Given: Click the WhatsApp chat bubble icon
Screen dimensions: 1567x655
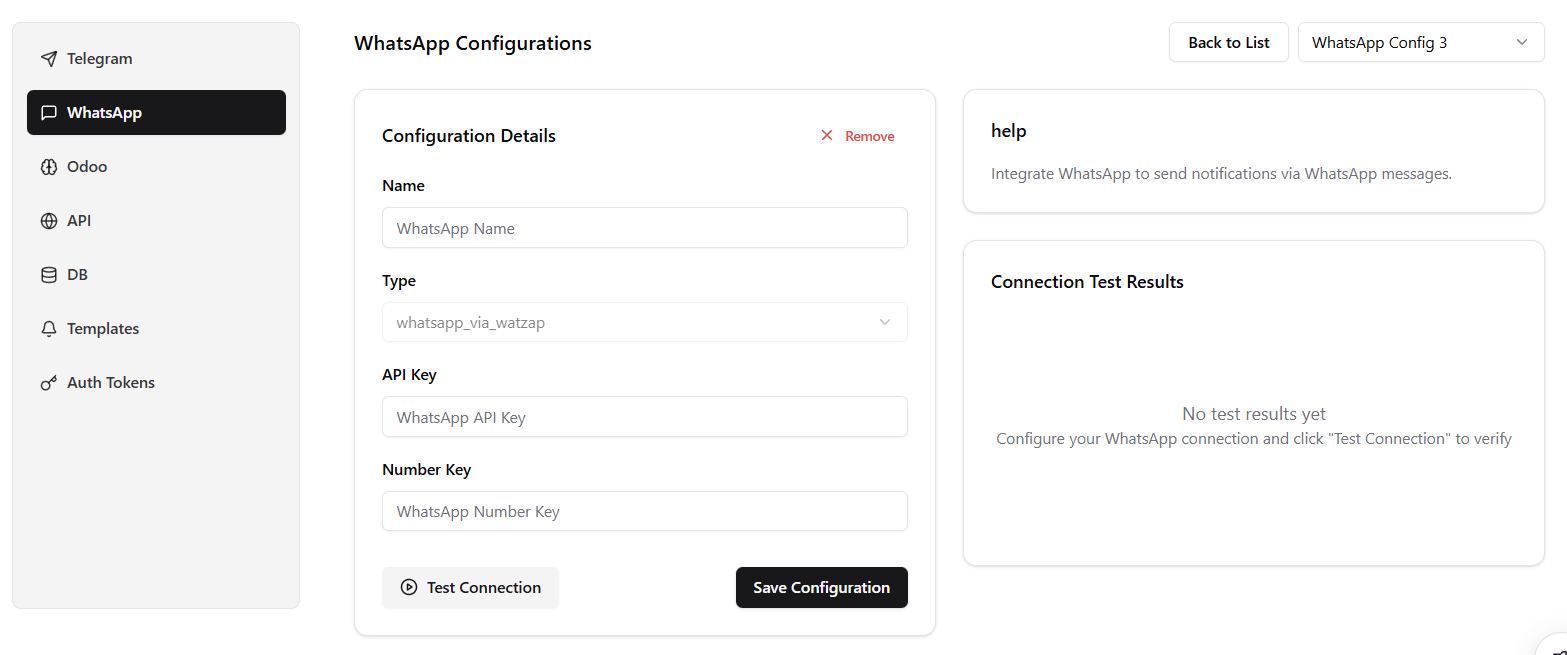Looking at the screenshot, I should click(48, 112).
